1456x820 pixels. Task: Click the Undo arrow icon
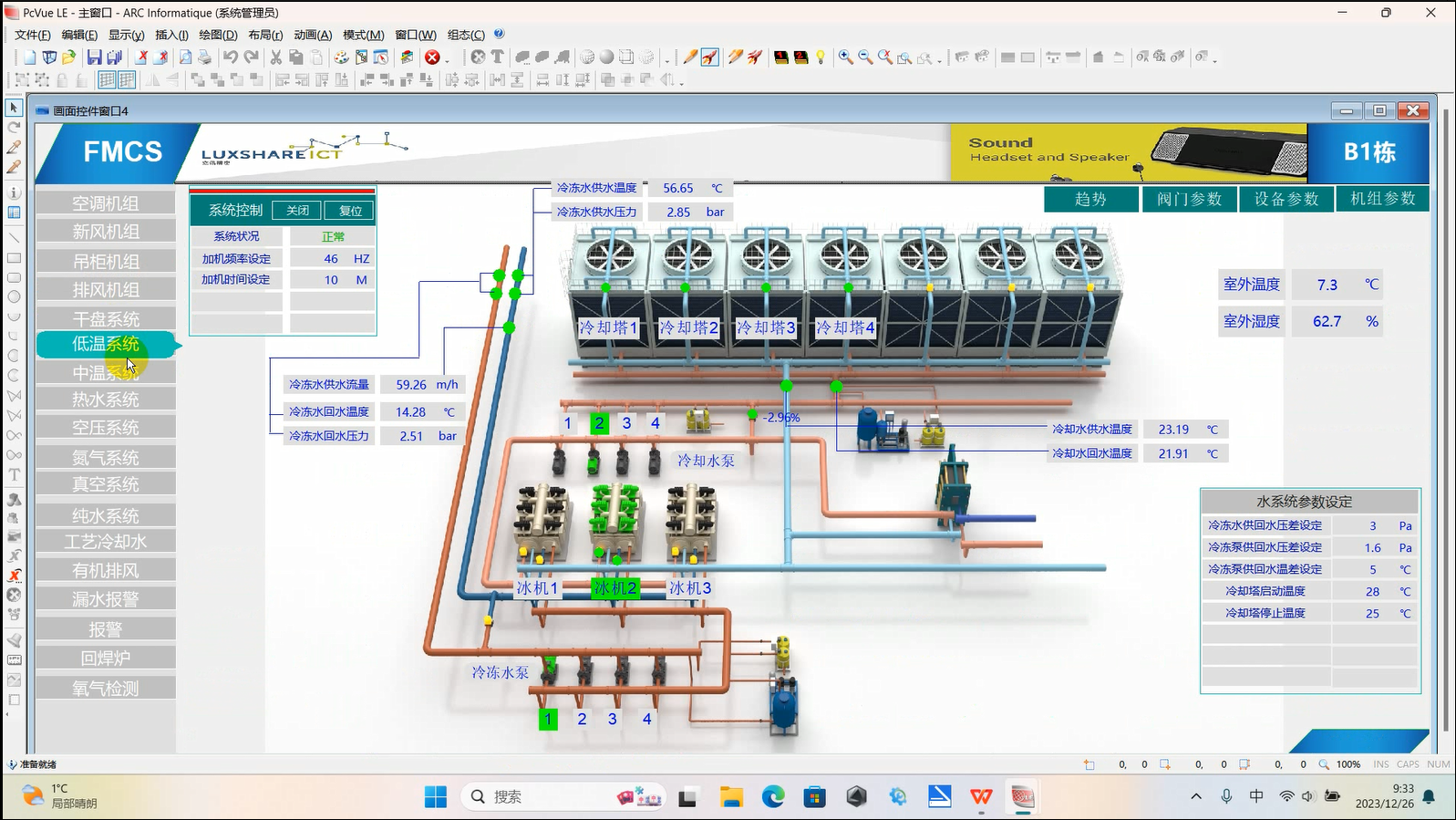click(231, 57)
